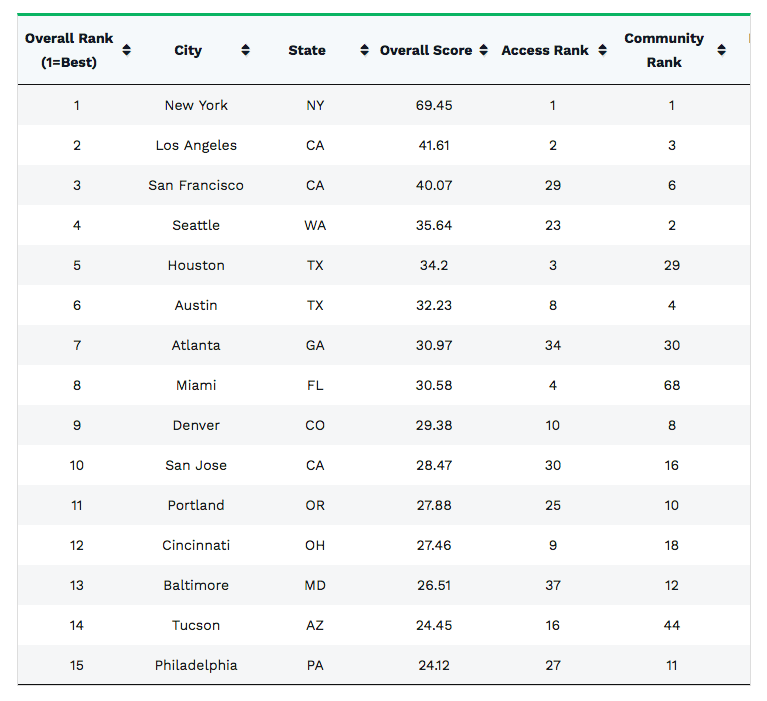Select the New York city cell
The image size is (767, 701).
(196, 105)
